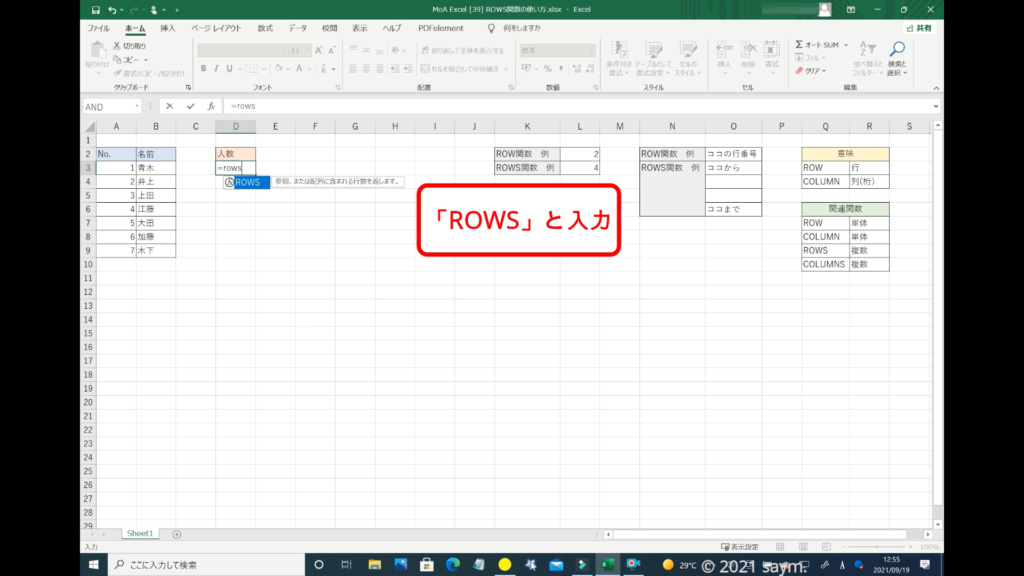This screenshot has width=1024, height=576.
Task: Open the Clear (クリア) dropdown
Action: point(813,71)
